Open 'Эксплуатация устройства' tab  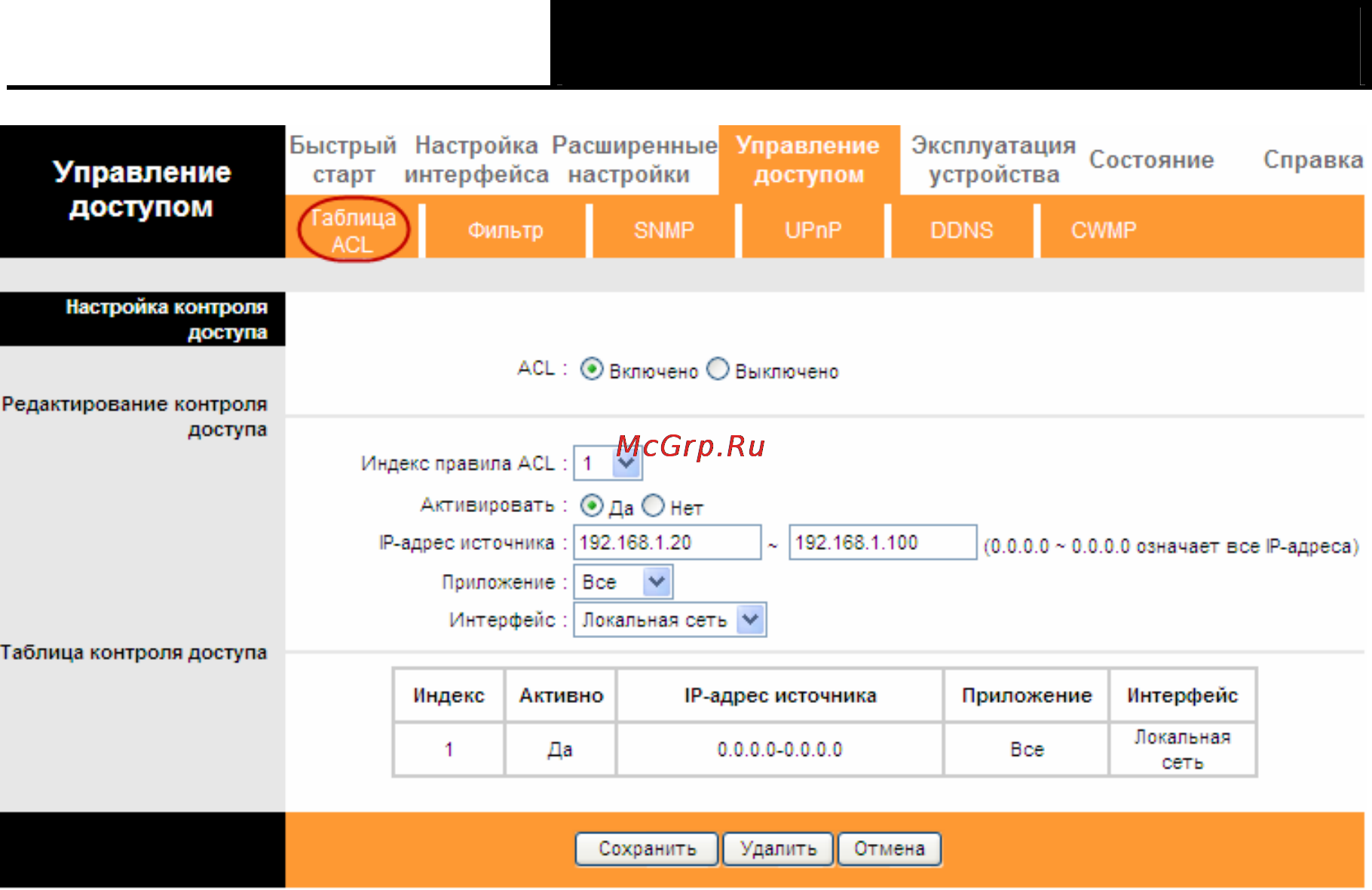(994, 160)
